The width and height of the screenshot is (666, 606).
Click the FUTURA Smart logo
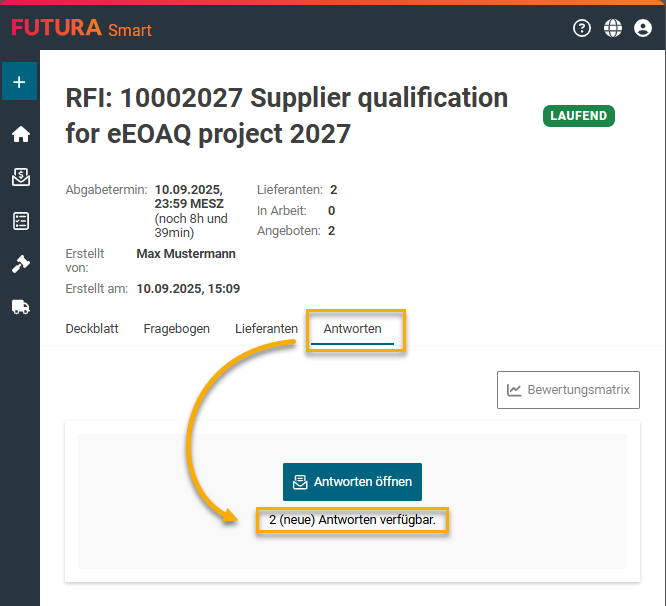point(81,28)
